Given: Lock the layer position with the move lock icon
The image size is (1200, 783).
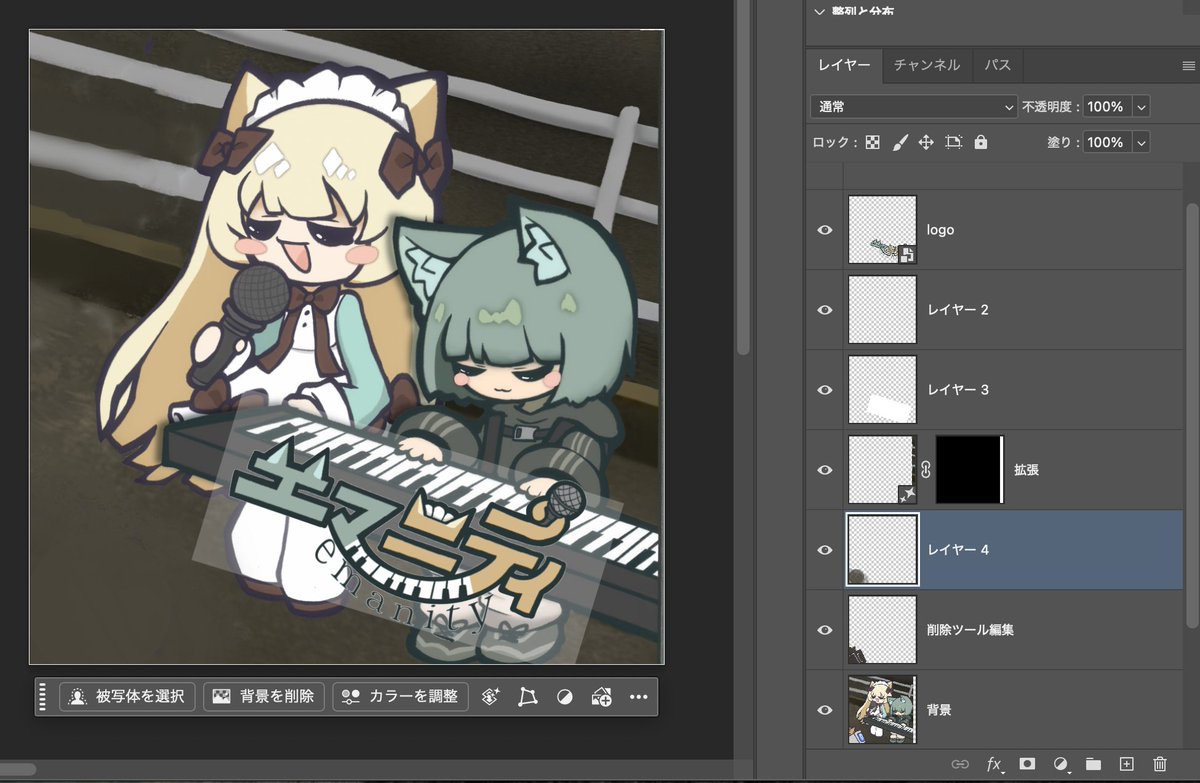Looking at the screenshot, I should (x=927, y=142).
